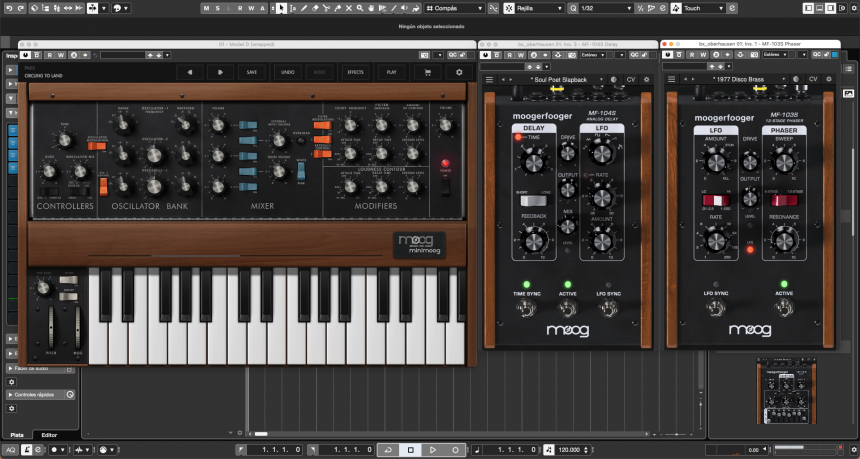Viewport: 860px width, 459px height.
Task: Select the Draw pencil tool
Action: click(303, 8)
